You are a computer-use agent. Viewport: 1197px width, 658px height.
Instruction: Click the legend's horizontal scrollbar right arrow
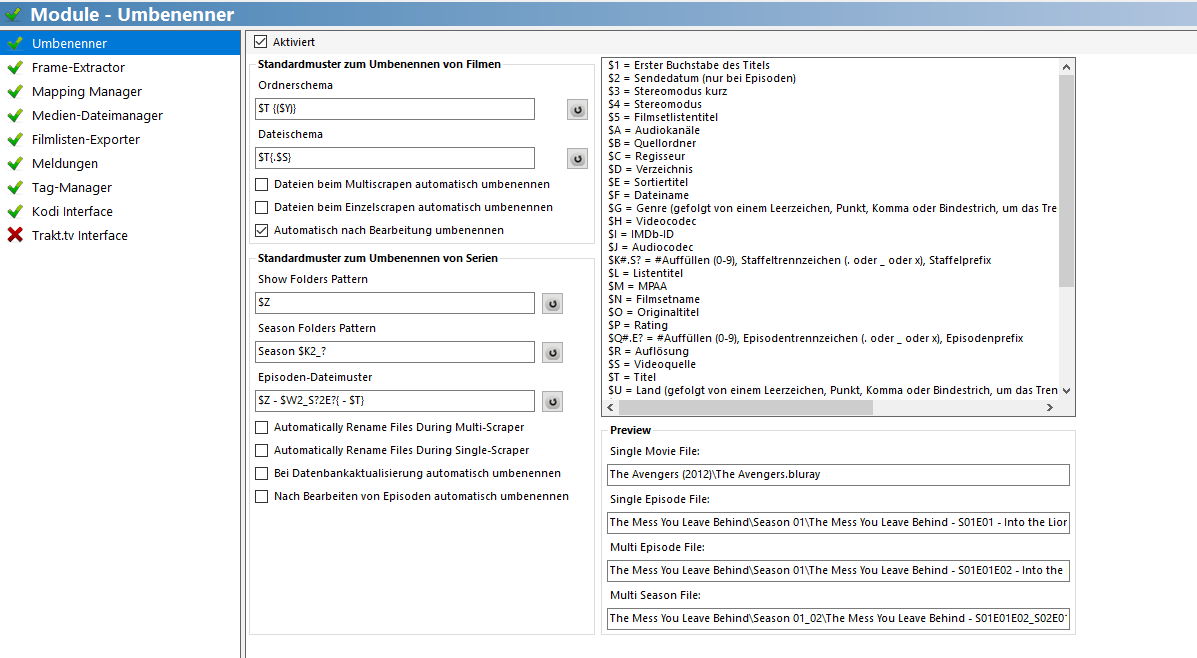click(x=1050, y=408)
